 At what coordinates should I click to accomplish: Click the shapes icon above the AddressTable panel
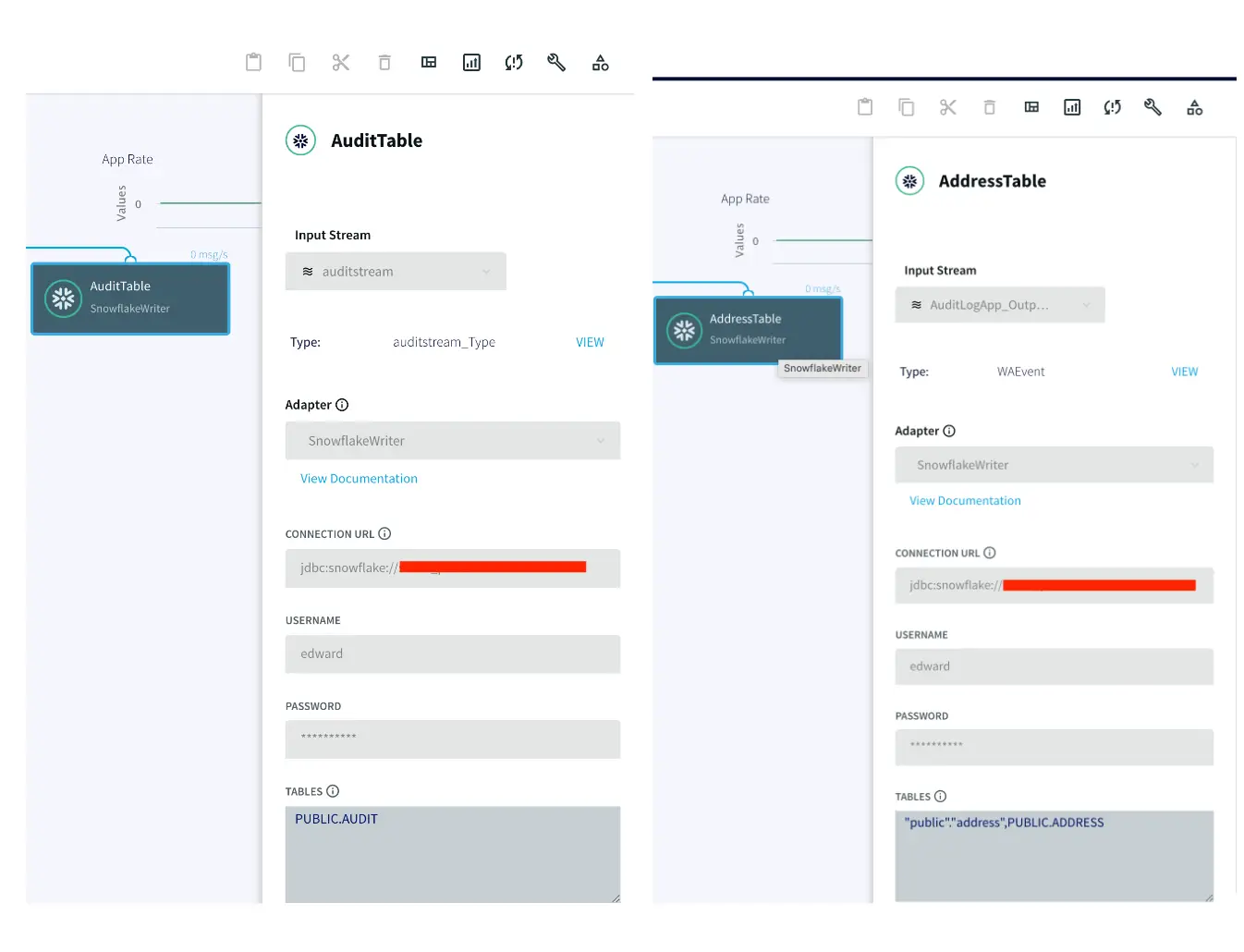tap(1195, 107)
